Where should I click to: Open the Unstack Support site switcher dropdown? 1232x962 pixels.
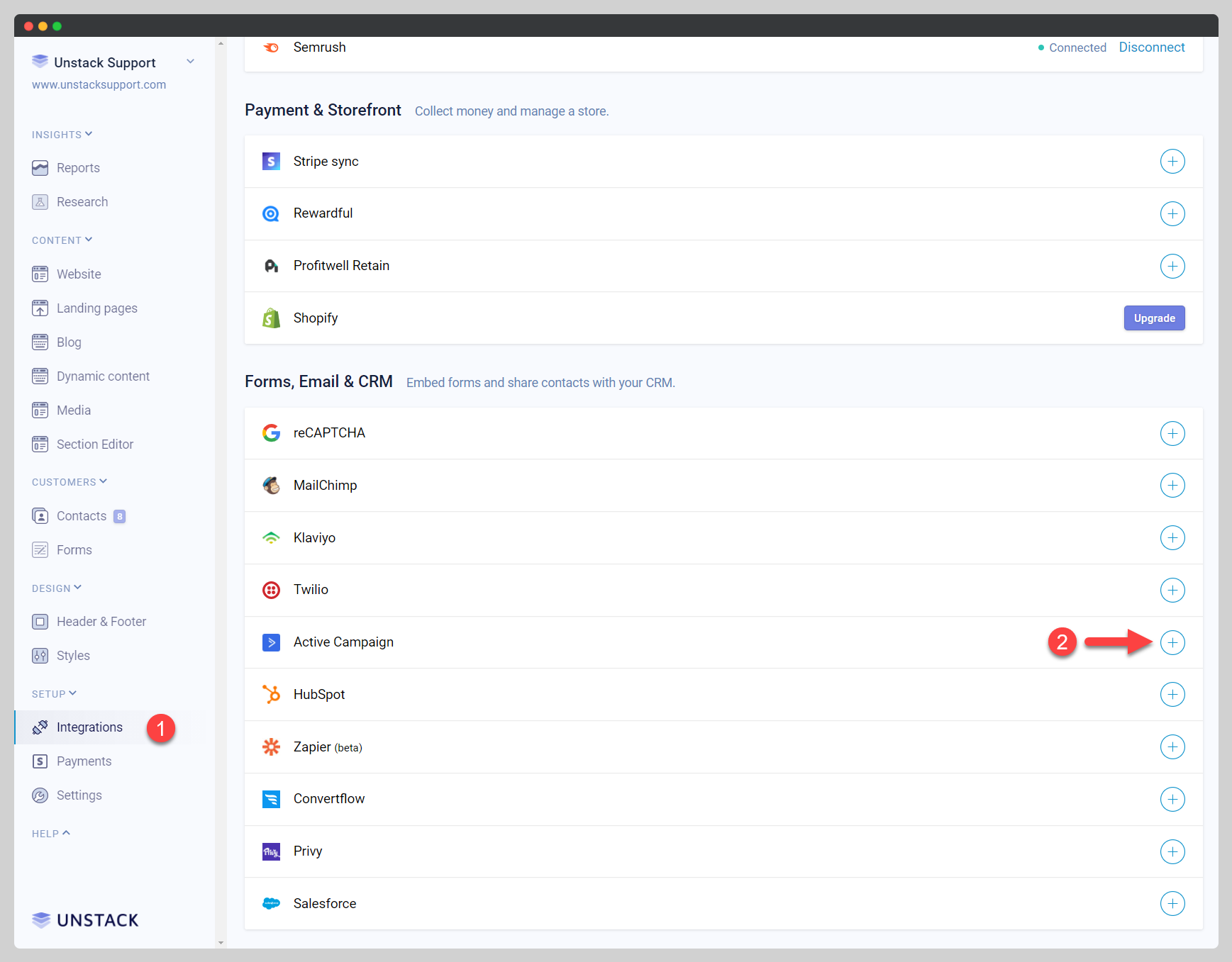click(190, 62)
